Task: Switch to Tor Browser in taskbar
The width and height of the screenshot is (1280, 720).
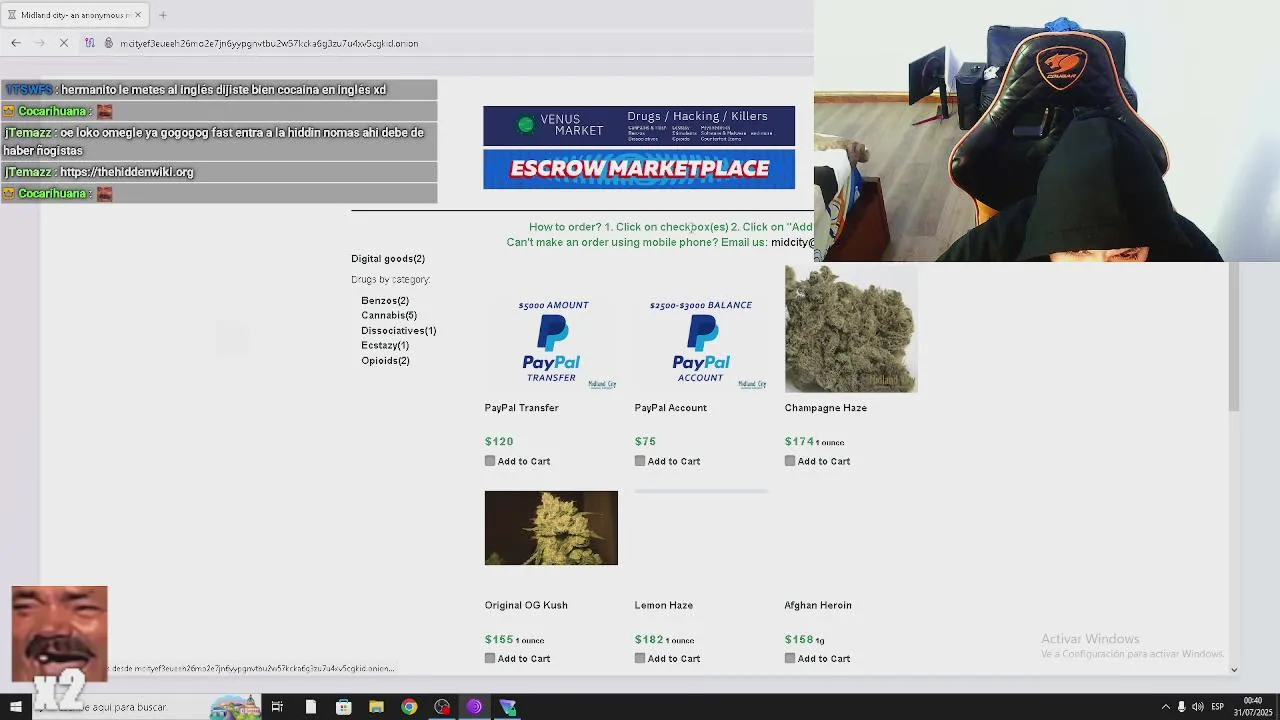Action: tap(474, 707)
